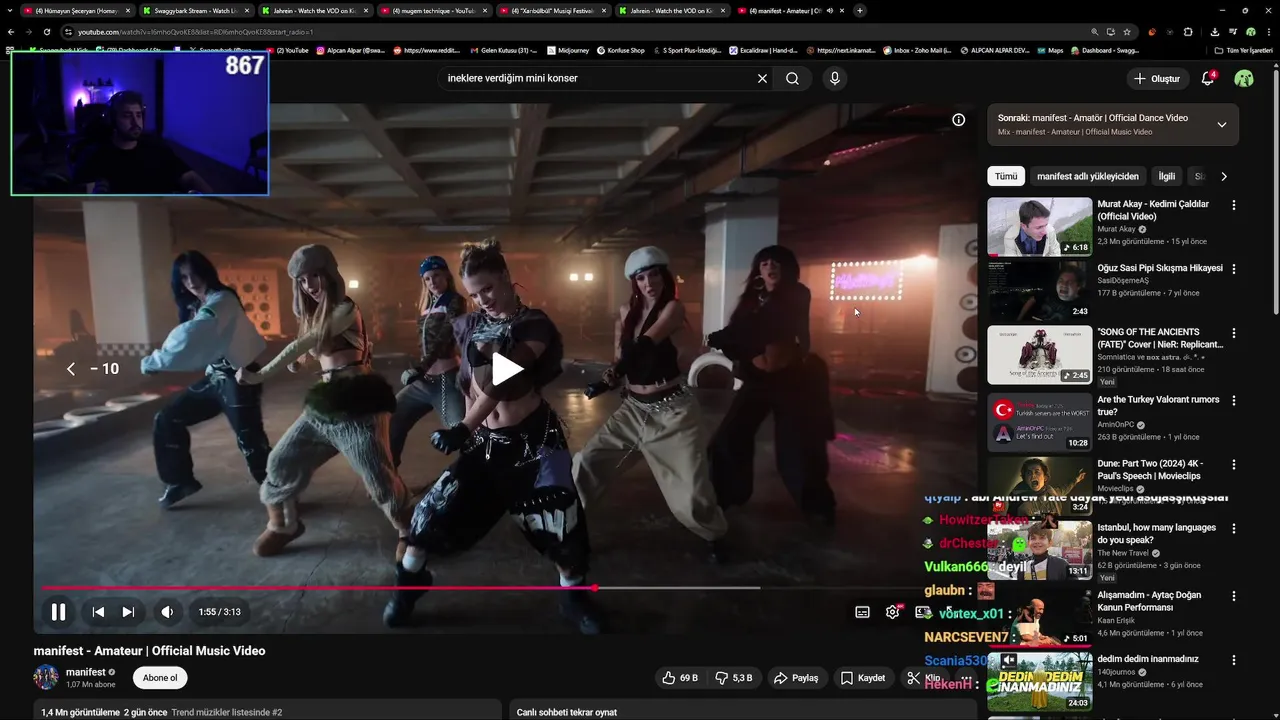Create a clip with the Klip scissors button
1280x720 pixels.
[x=923, y=678]
